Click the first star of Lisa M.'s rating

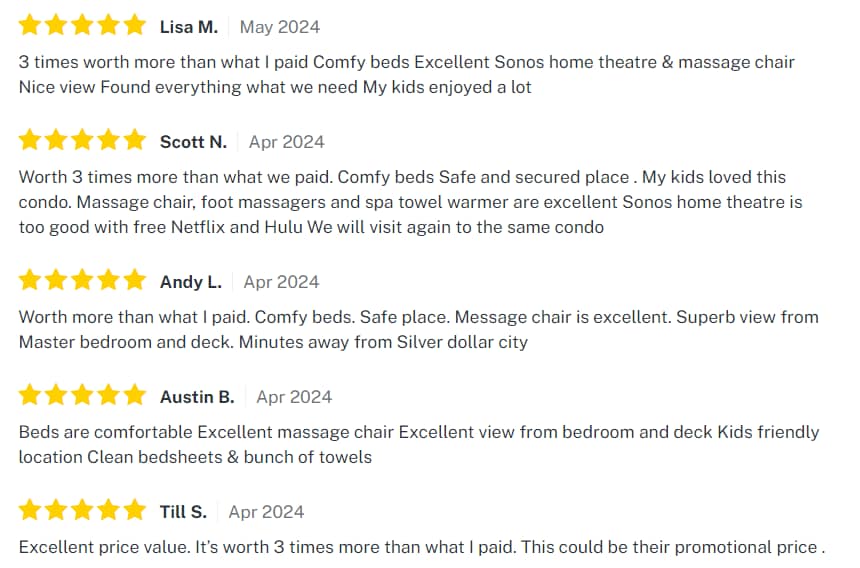point(30,26)
